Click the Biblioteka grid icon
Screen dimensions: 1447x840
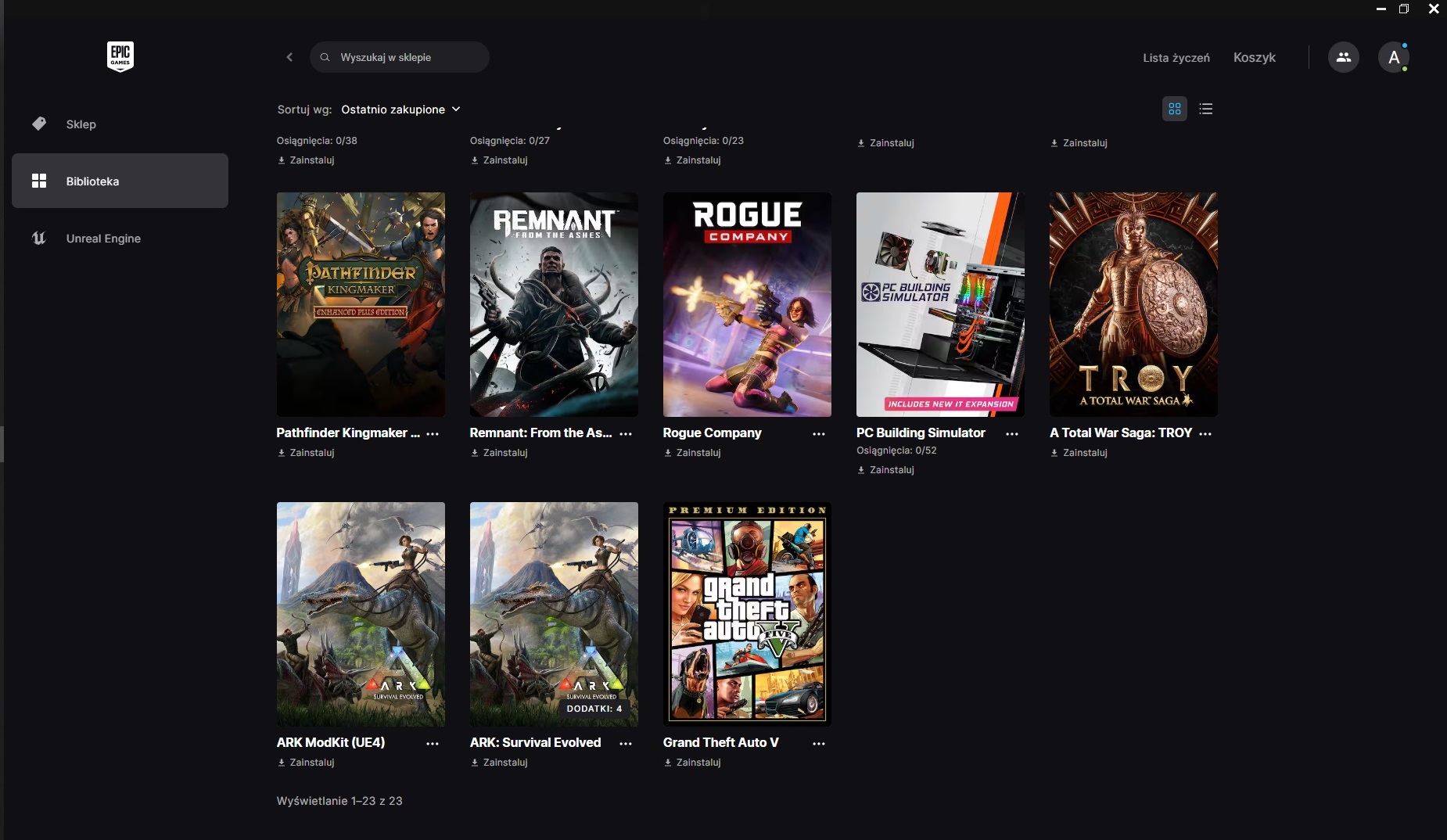(x=39, y=181)
